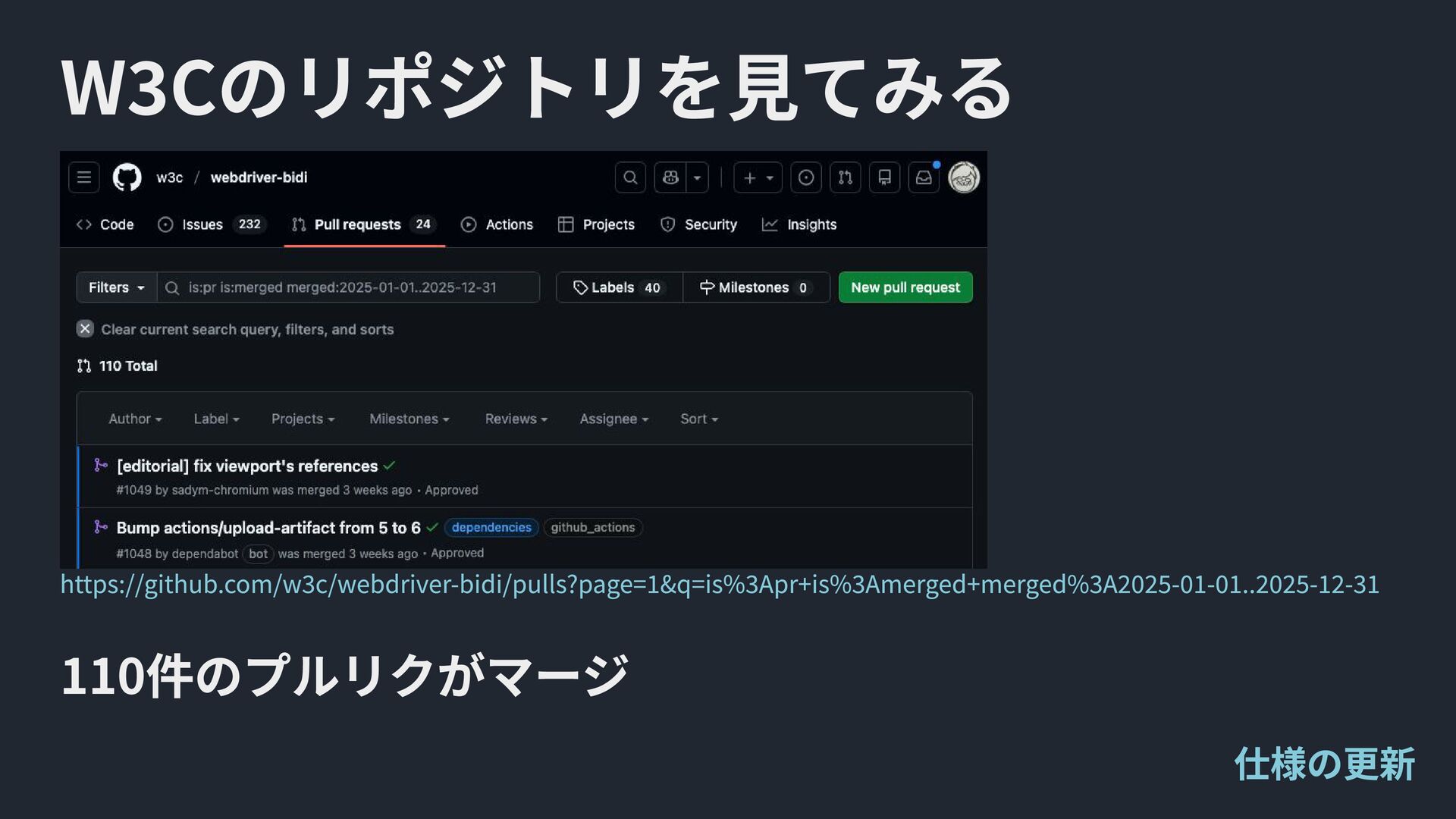This screenshot has height=819, width=1456.
Task: Open the Author filter dropdown
Action: (x=135, y=419)
